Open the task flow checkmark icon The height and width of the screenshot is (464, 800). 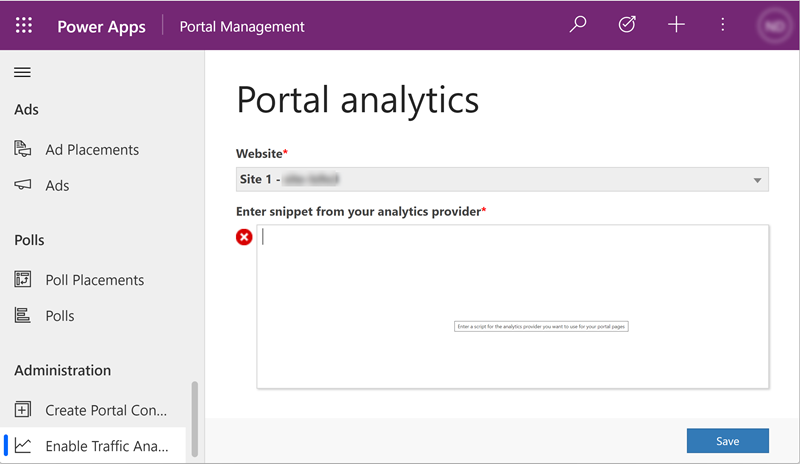tap(627, 25)
